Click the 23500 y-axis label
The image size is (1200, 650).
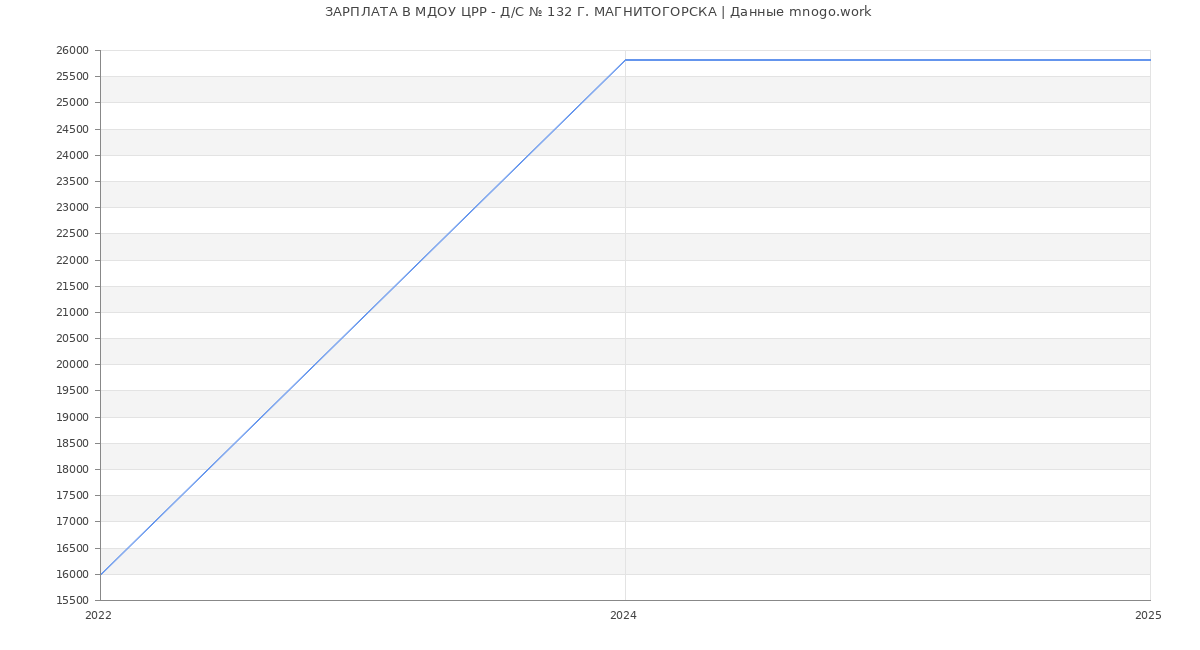tap(72, 182)
